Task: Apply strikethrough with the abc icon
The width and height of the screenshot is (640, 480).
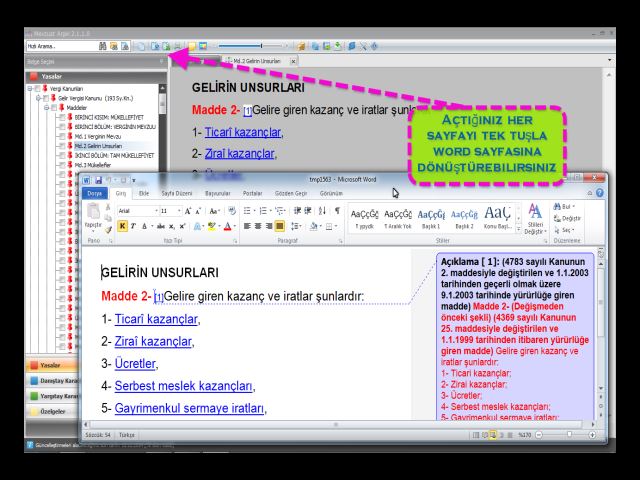Action: point(161,226)
